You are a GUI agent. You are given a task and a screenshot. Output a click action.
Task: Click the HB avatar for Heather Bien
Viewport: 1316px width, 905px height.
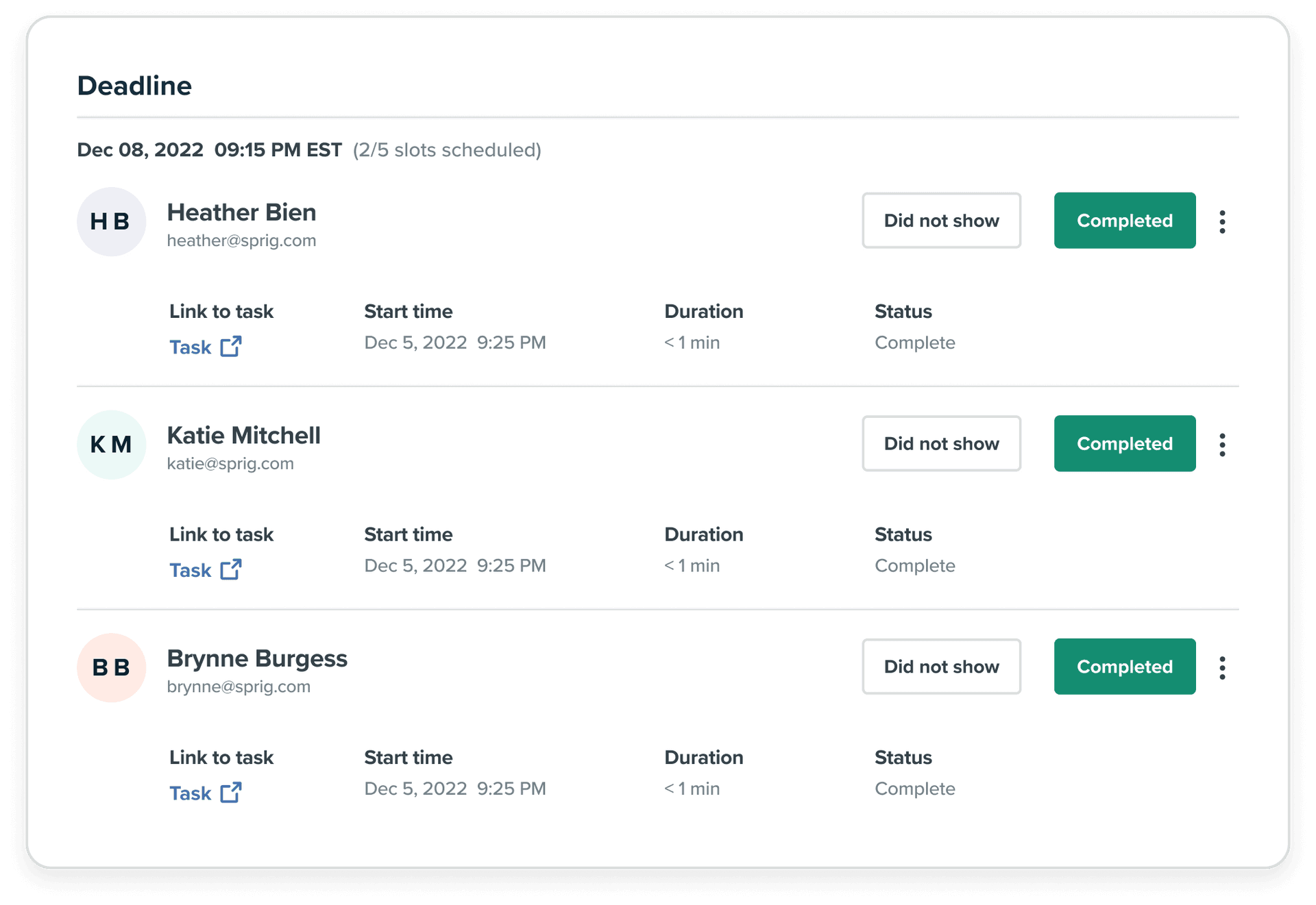111,221
